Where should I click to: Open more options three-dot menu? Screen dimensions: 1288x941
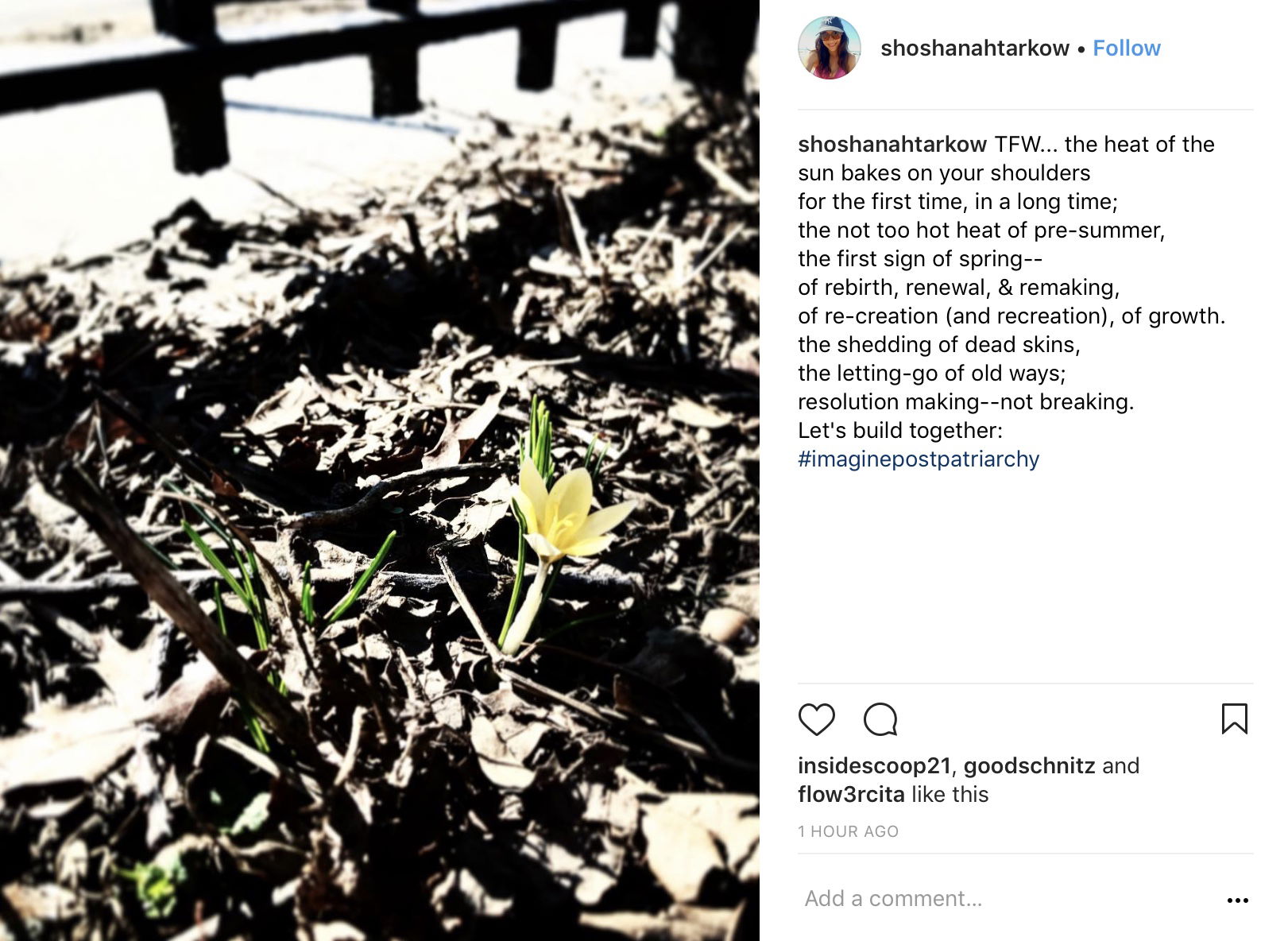point(1237,900)
